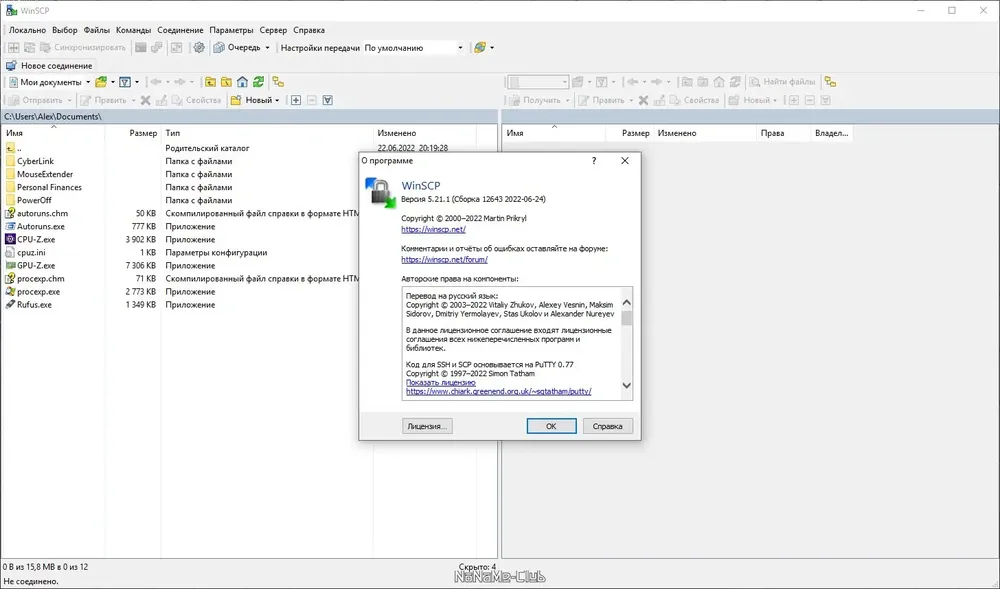Click the help question mark in About dialog
The width and height of the screenshot is (1000, 589).
[x=594, y=161]
